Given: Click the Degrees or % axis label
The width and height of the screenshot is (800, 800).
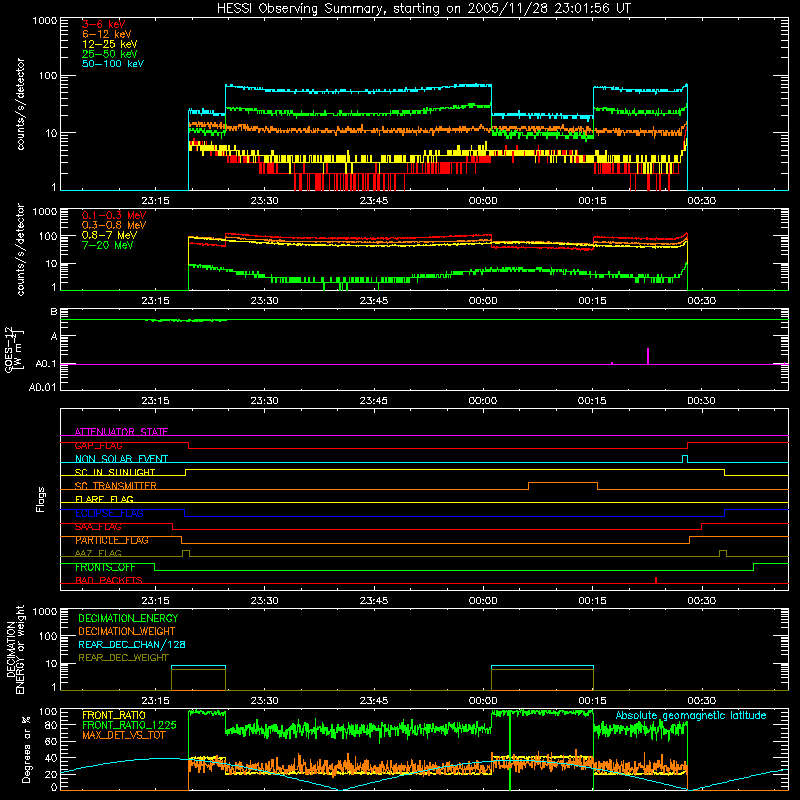Looking at the screenshot, I should (26, 749).
